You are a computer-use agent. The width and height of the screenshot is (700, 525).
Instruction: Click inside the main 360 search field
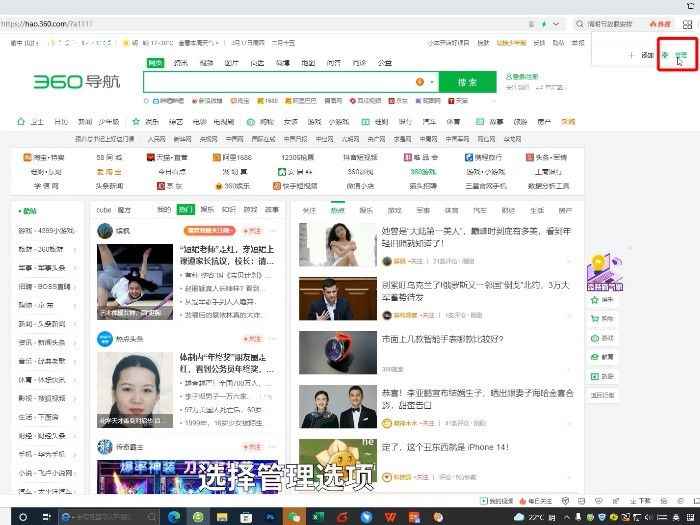click(x=279, y=82)
